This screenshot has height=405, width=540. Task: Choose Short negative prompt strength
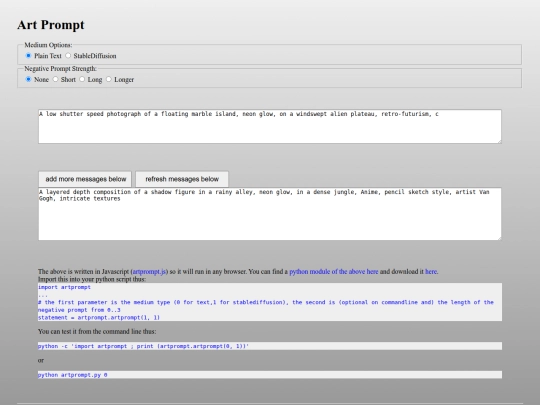click(x=55, y=79)
